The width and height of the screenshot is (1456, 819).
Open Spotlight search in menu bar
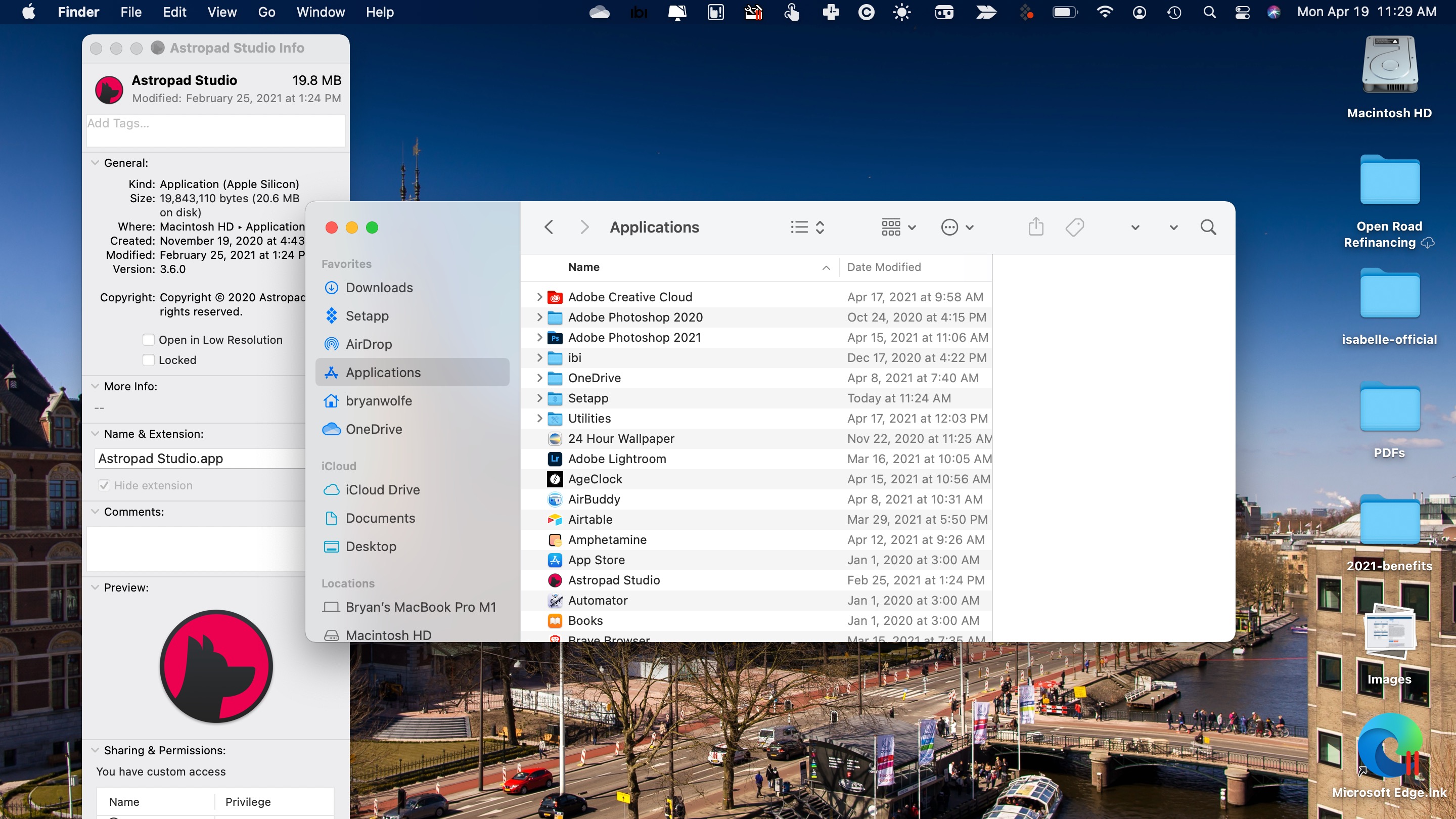[1209, 12]
